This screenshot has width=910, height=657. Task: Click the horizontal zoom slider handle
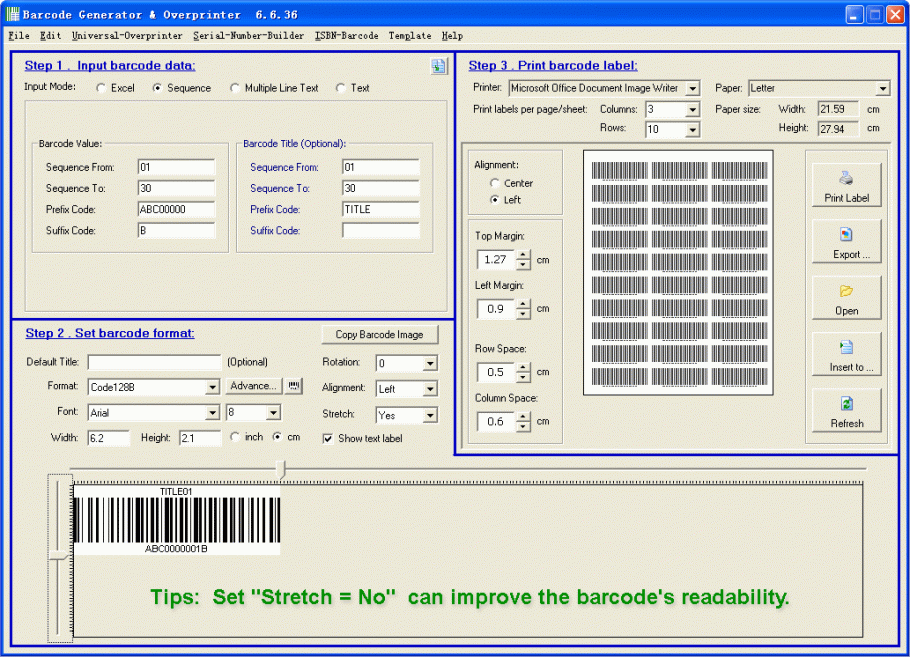pyautogui.click(x=282, y=468)
